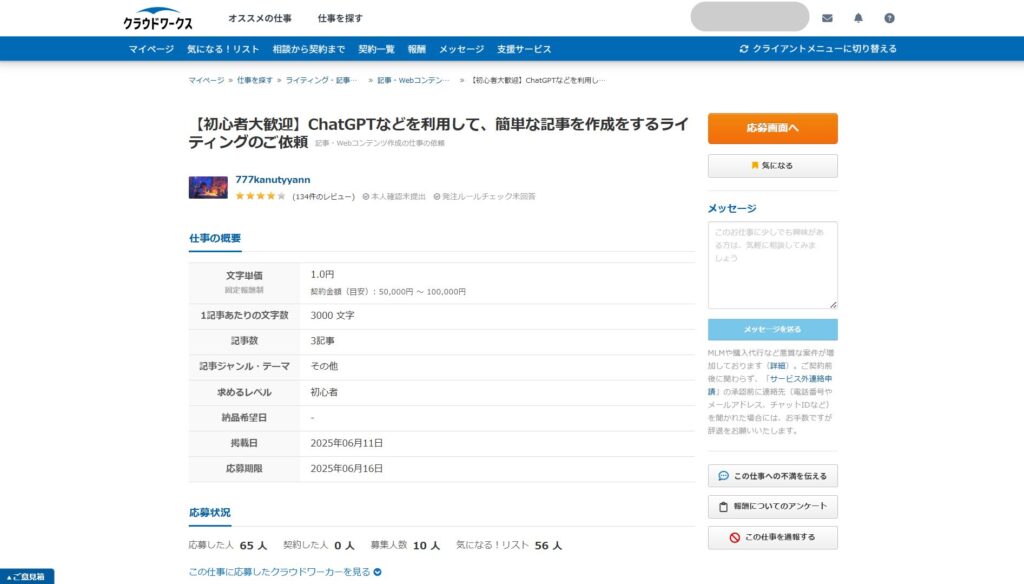Click the その他 genre value
The image size is (1024, 584).
(x=324, y=366)
